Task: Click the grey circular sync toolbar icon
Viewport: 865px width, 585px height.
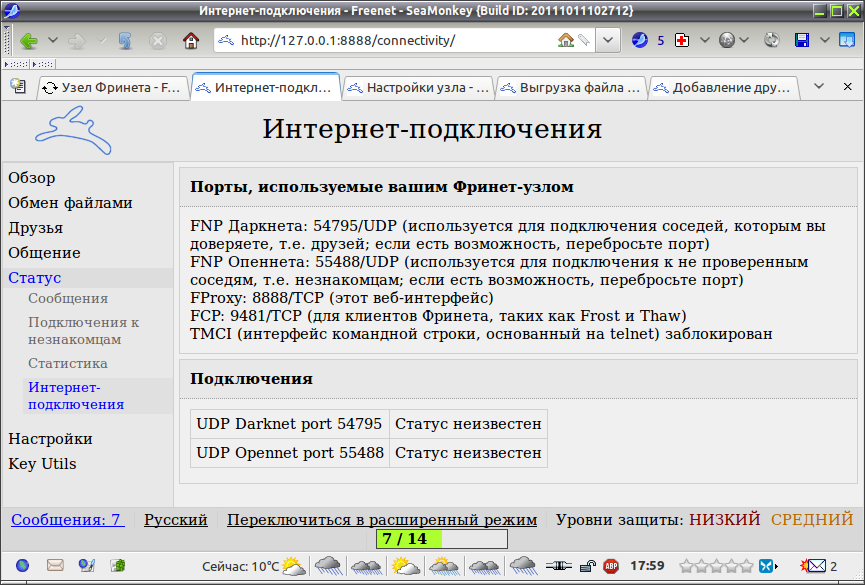Action: coord(771,40)
